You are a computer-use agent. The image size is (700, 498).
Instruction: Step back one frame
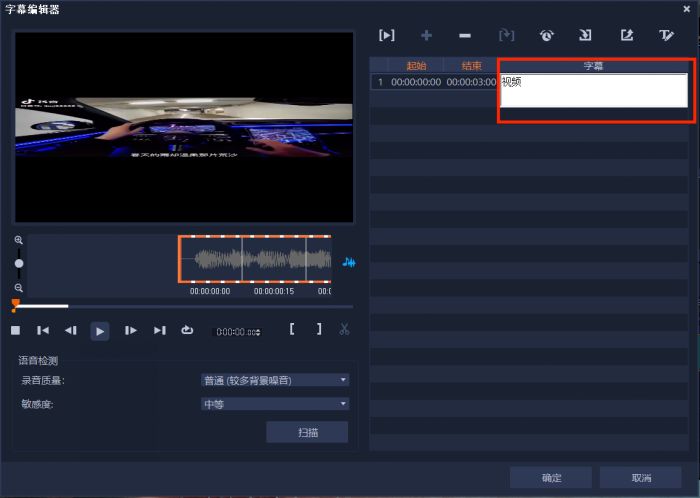[x=71, y=330]
